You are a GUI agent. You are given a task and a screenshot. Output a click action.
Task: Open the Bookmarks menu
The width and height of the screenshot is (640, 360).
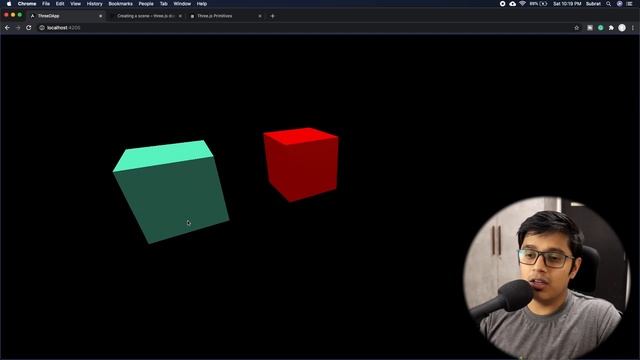point(120,4)
